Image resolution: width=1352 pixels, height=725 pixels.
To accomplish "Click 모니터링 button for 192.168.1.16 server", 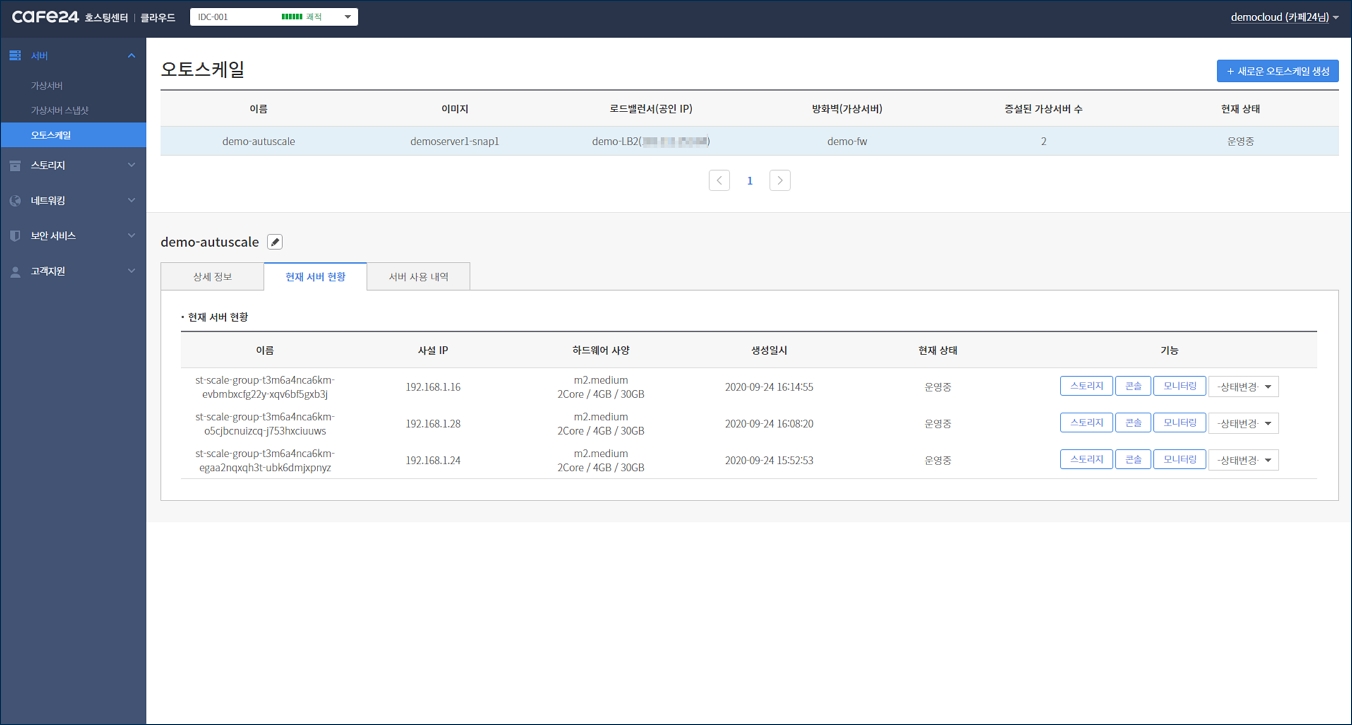I will click(x=1179, y=386).
